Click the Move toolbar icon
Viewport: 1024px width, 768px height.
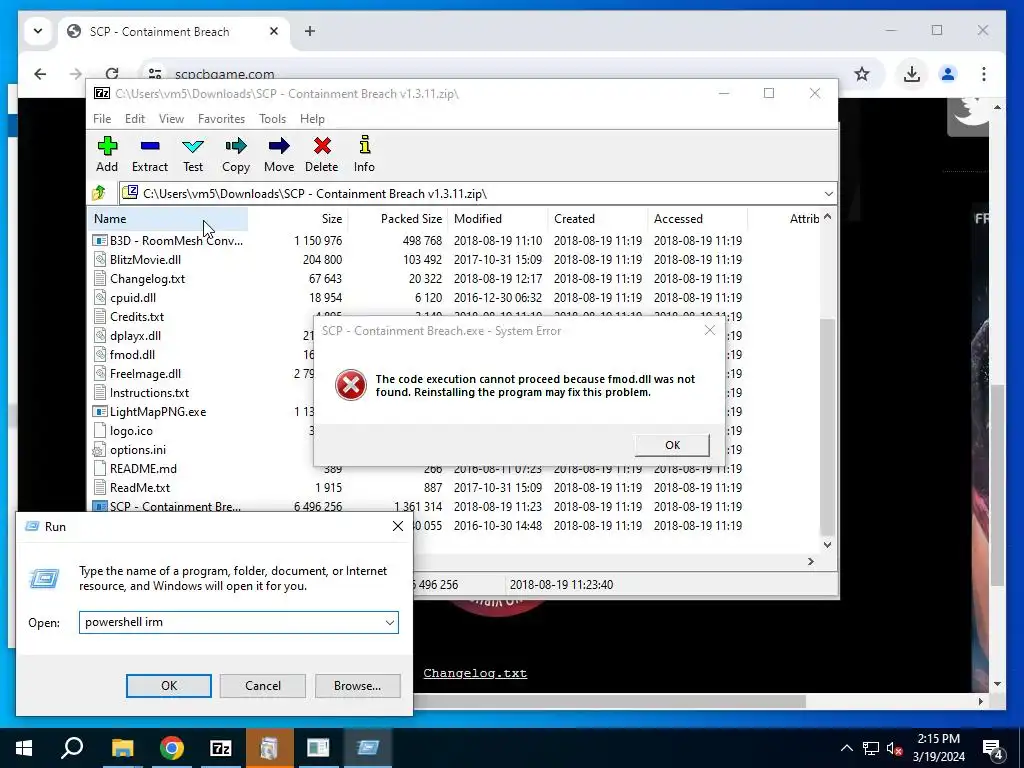pyautogui.click(x=279, y=154)
